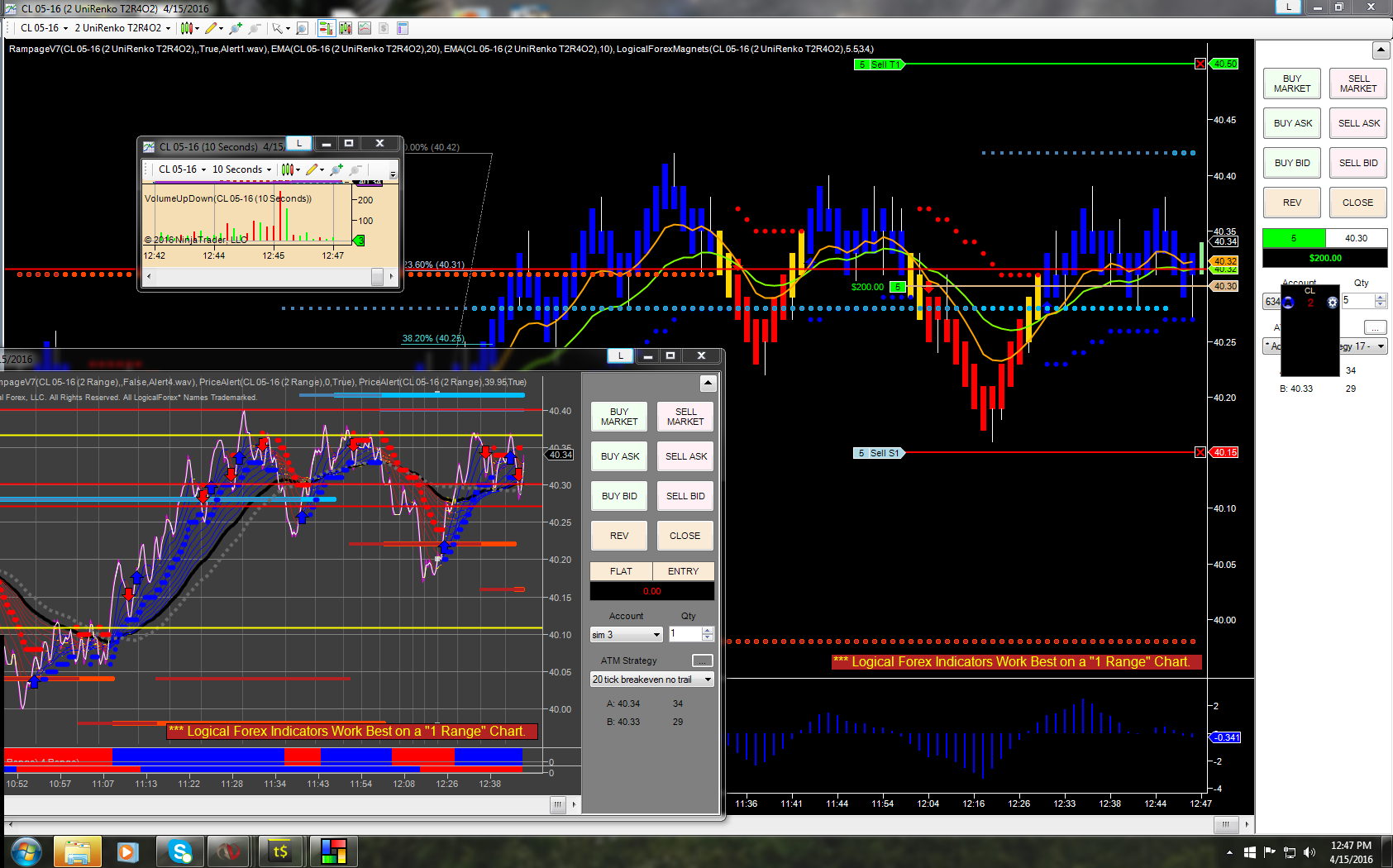Click SELL BID in right Chart Trader panel
Screen dimensions: 1393x868
[1358, 163]
